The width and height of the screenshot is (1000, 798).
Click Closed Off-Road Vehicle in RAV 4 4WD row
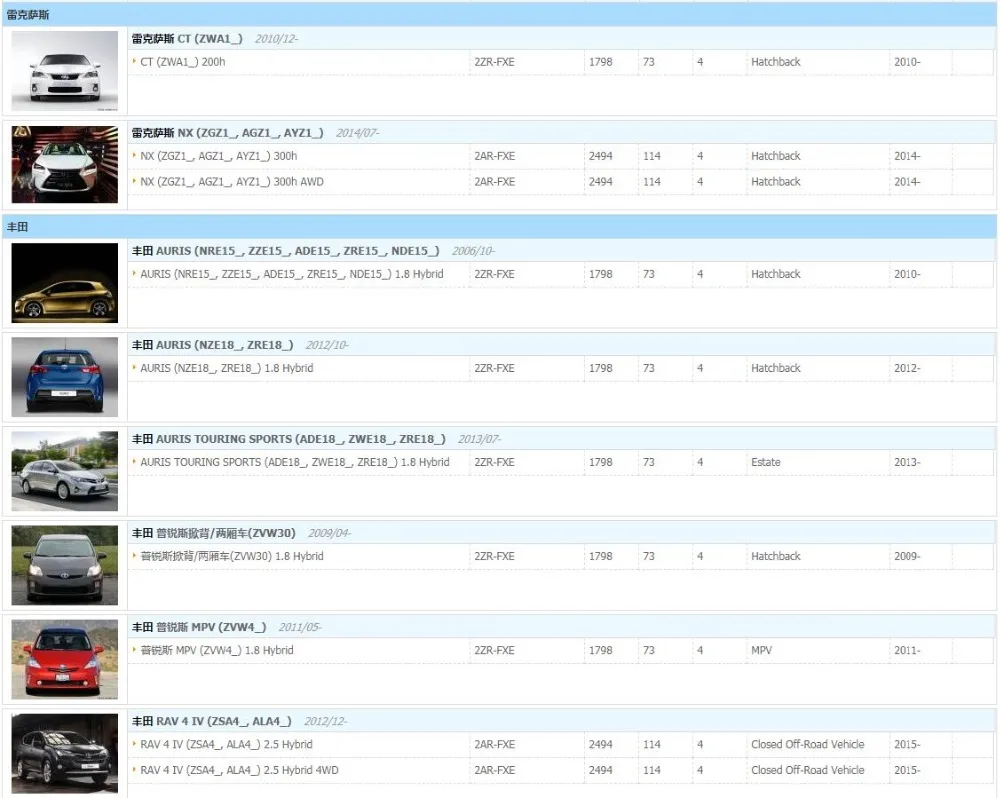pyautogui.click(x=808, y=770)
